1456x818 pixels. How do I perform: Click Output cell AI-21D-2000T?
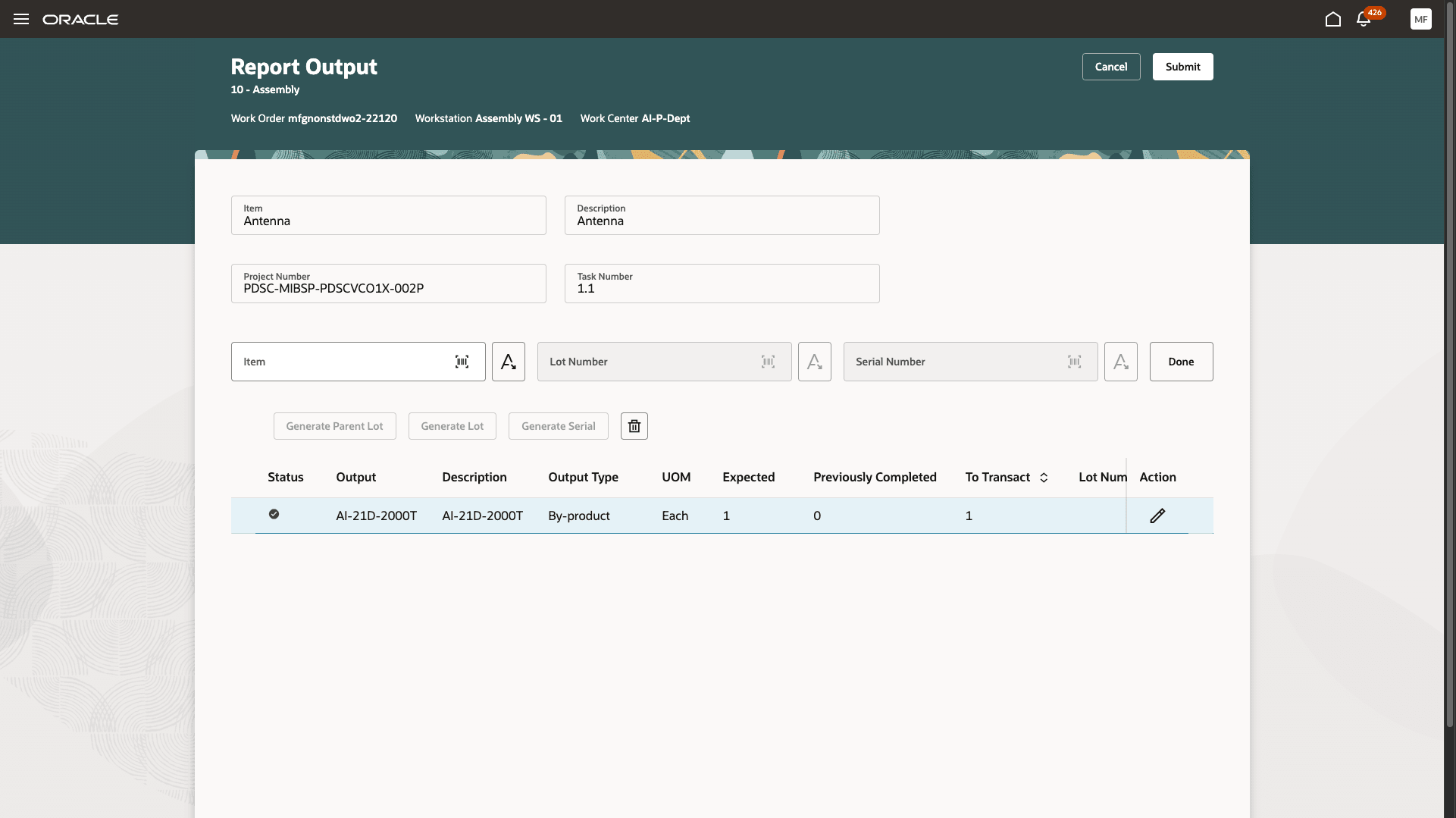click(377, 516)
